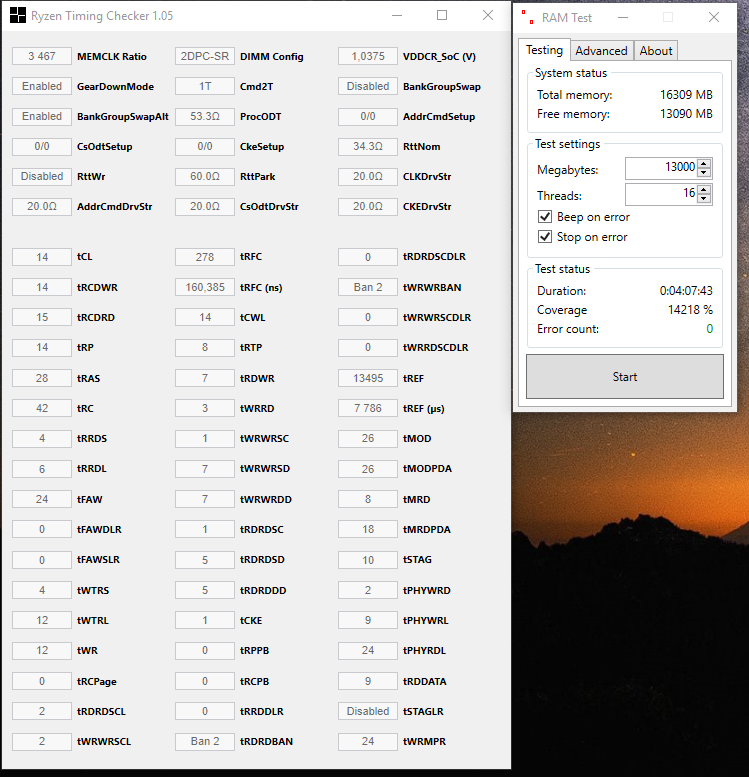Click the tWRWRBAN value Ban 2
The width and height of the screenshot is (749, 777).
[368, 287]
